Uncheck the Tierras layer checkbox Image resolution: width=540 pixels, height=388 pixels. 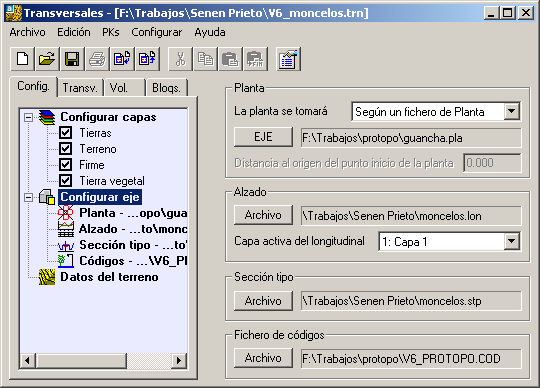pos(65,133)
